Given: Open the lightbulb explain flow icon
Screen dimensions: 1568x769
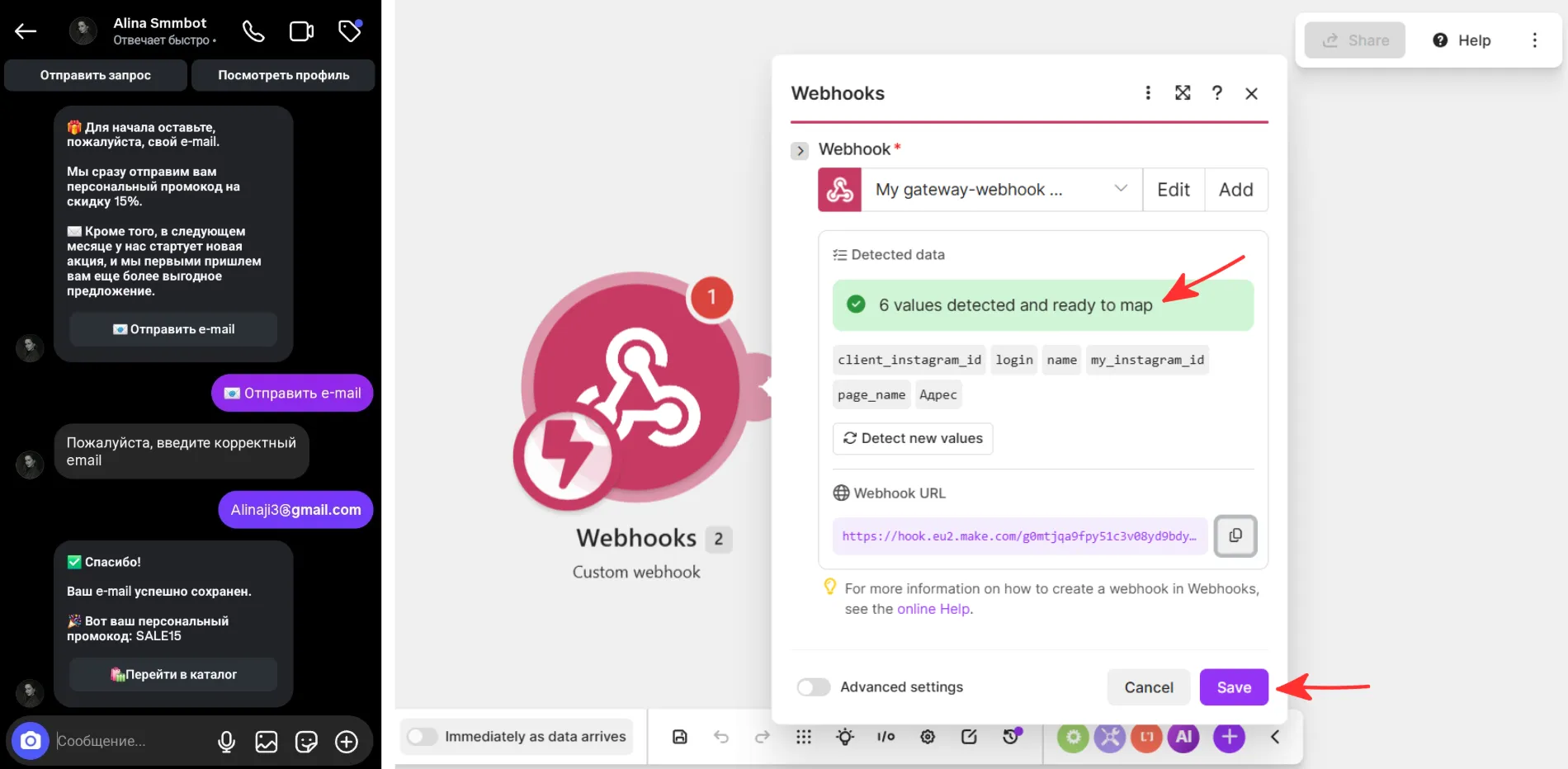Looking at the screenshot, I should (845, 737).
